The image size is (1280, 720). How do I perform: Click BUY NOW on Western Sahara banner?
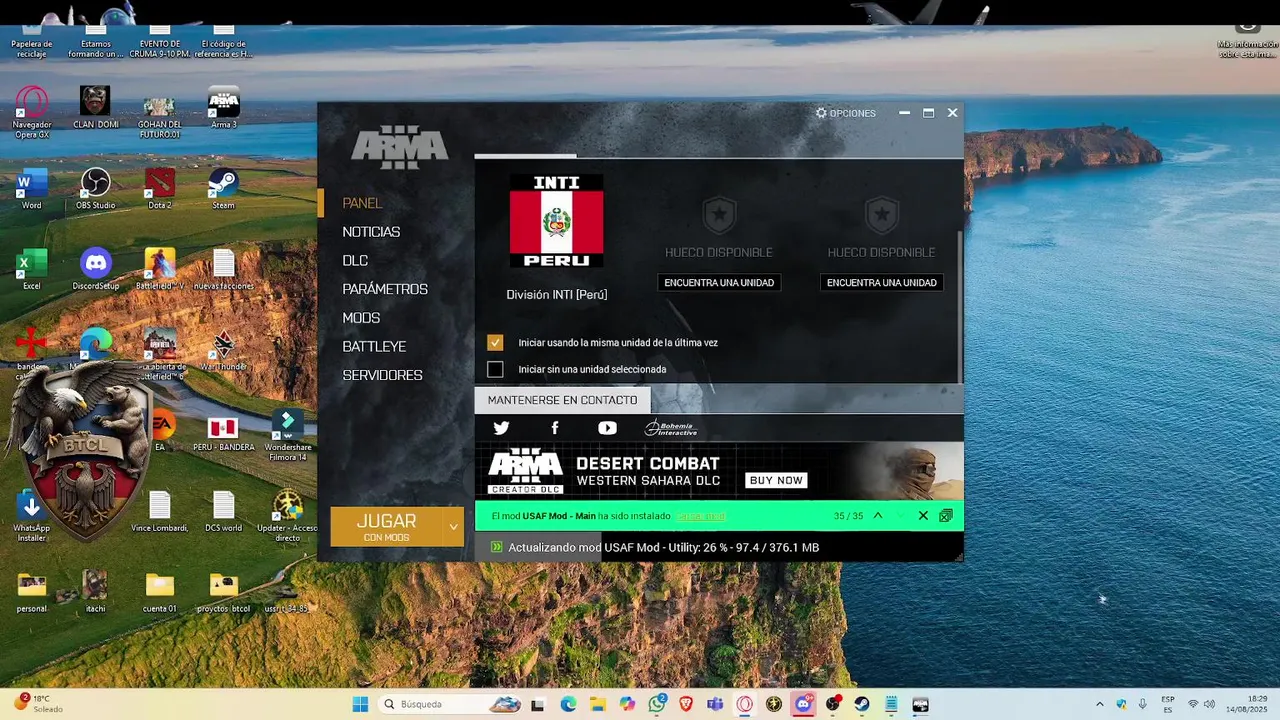click(x=776, y=480)
